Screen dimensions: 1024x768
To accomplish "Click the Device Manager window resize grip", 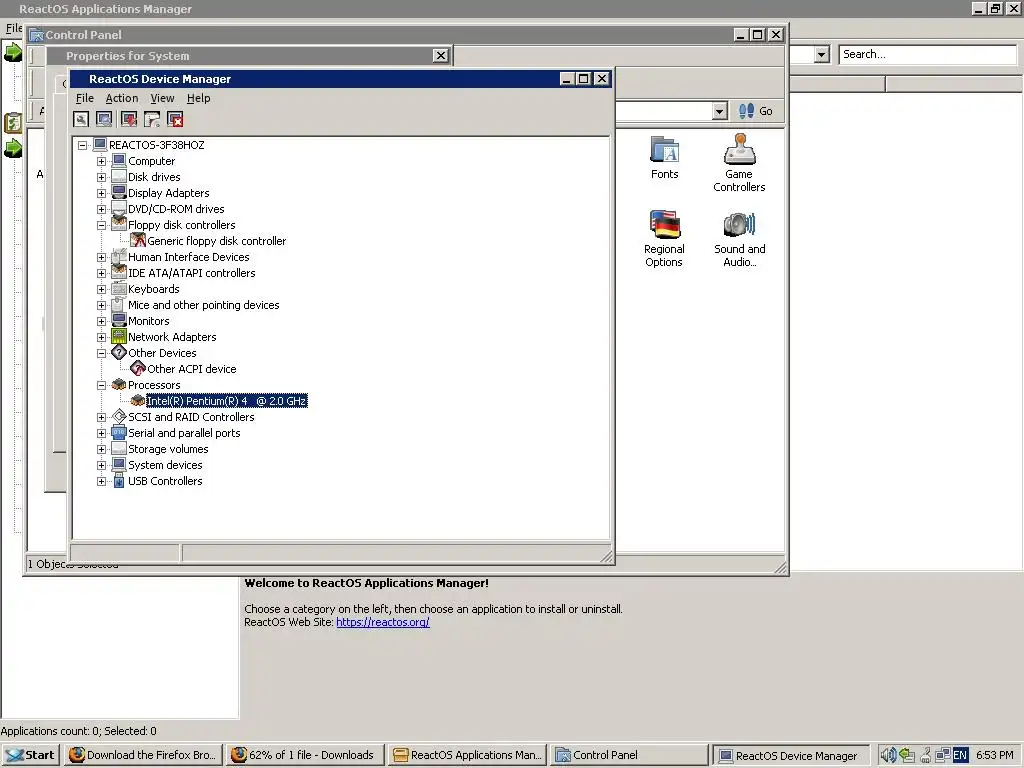I will [607, 556].
